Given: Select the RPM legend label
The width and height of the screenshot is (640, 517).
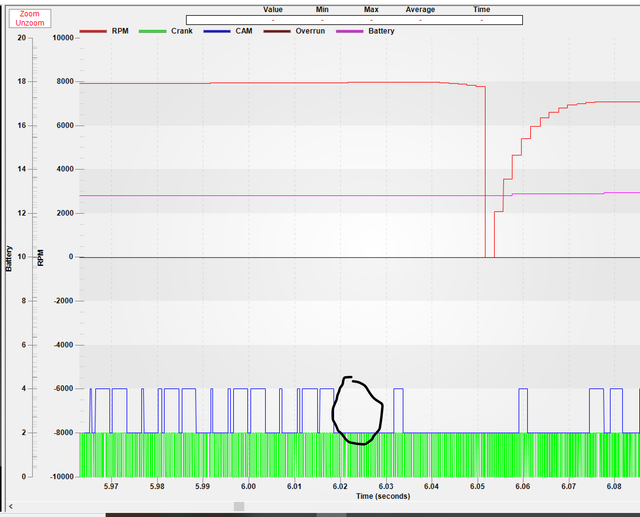Looking at the screenshot, I should point(120,31).
